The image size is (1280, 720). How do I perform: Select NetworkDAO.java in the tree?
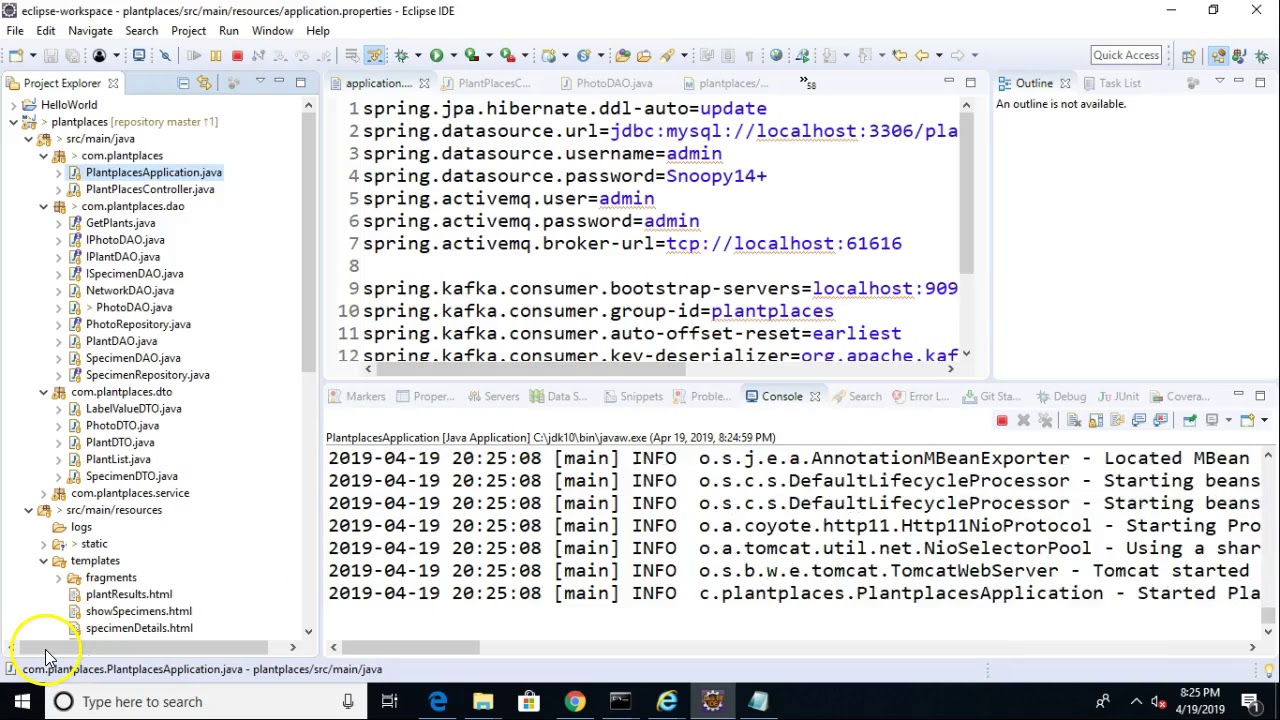click(x=130, y=290)
